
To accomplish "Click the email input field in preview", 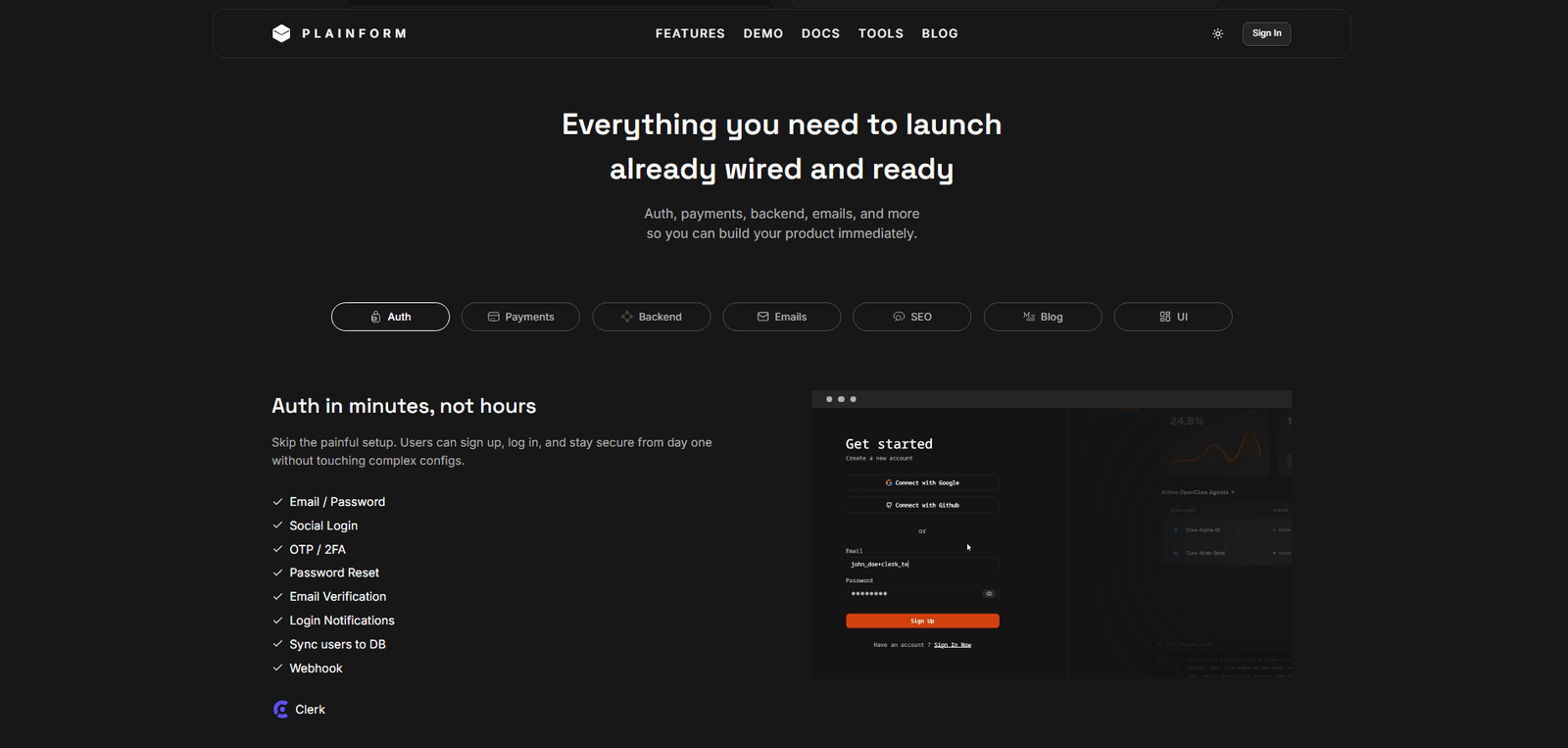I will [922, 564].
